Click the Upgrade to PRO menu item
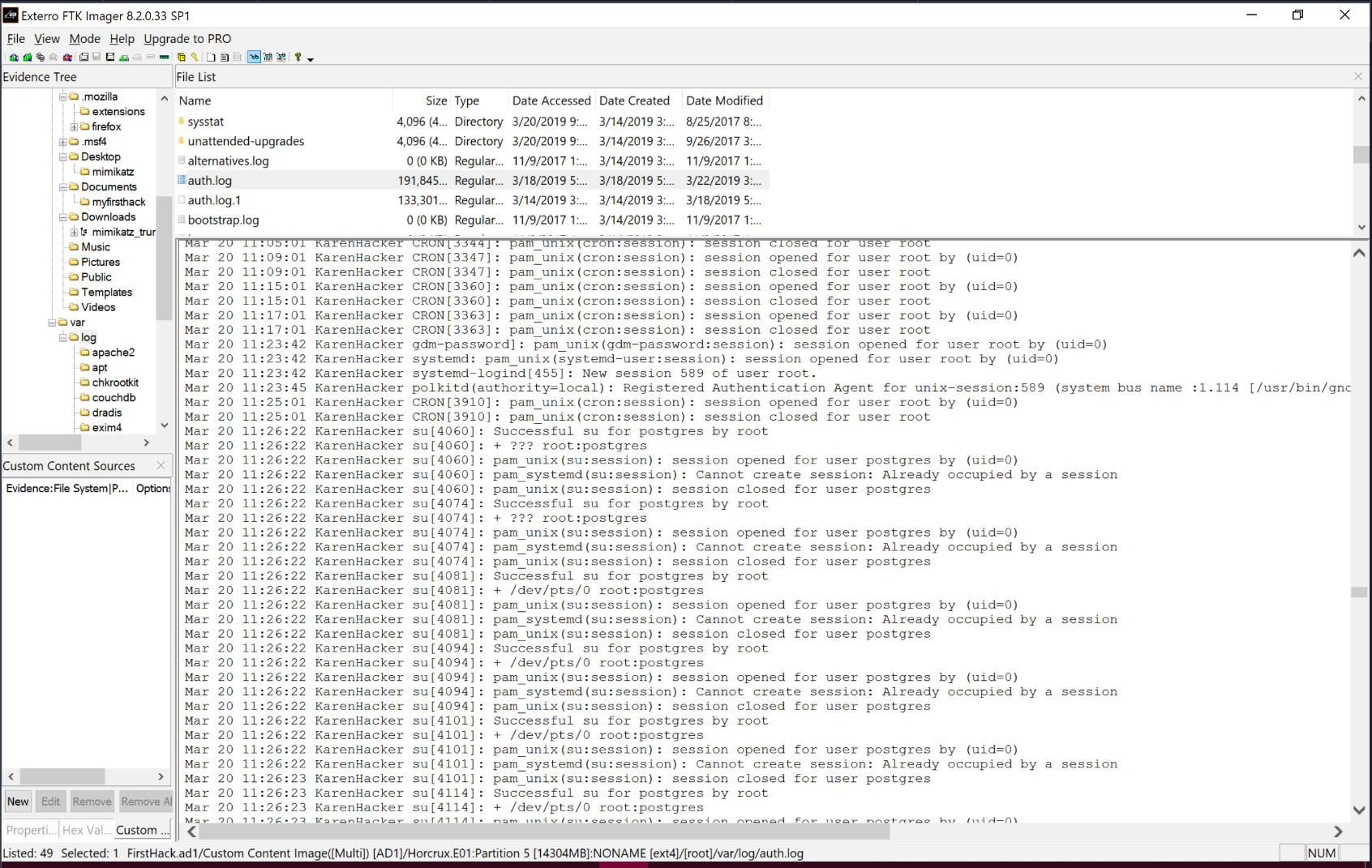 pos(187,38)
